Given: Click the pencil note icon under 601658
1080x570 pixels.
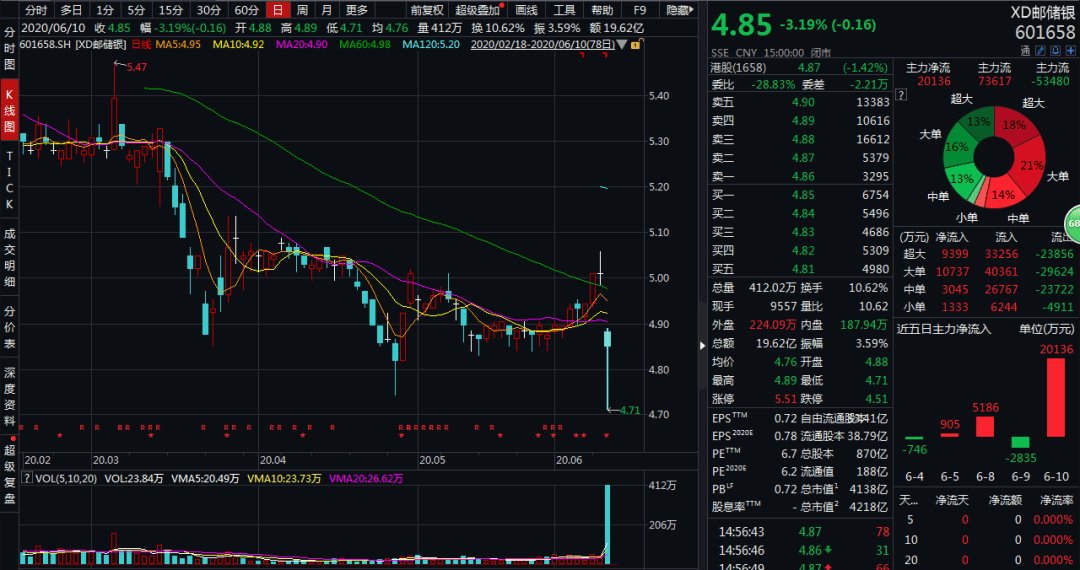Looking at the screenshot, I should pyautogui.click(x=1040, y=51).
